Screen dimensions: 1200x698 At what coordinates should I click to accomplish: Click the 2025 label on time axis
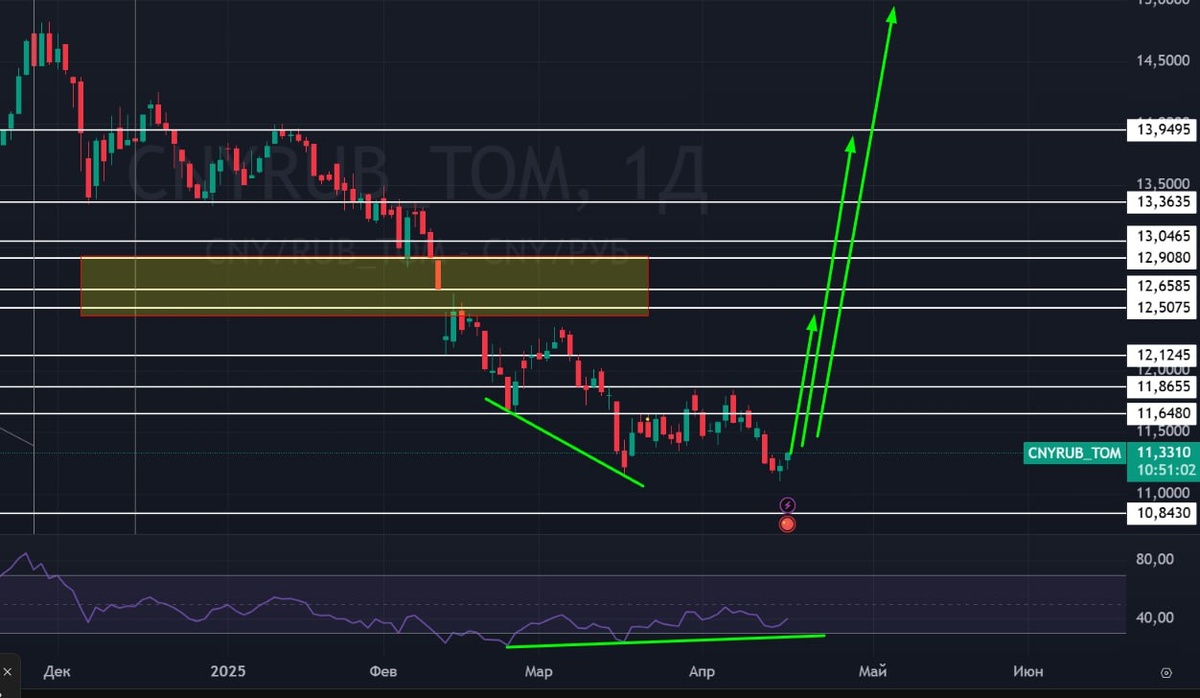(227, 671)
